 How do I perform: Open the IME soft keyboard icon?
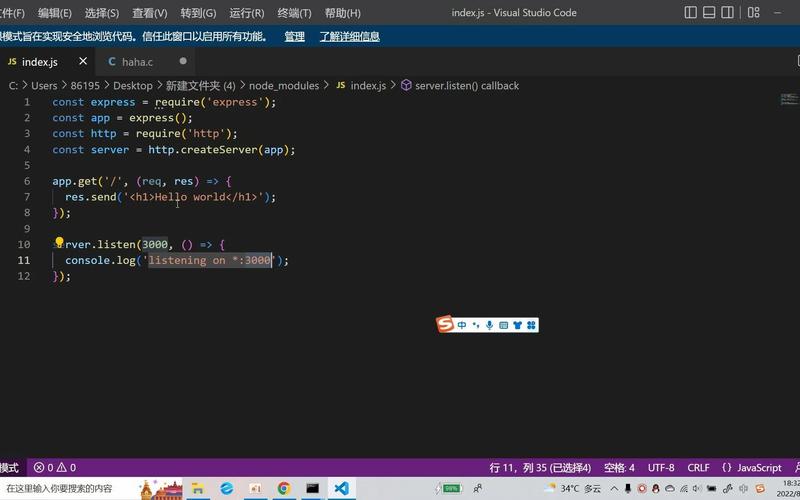[504, 325]
